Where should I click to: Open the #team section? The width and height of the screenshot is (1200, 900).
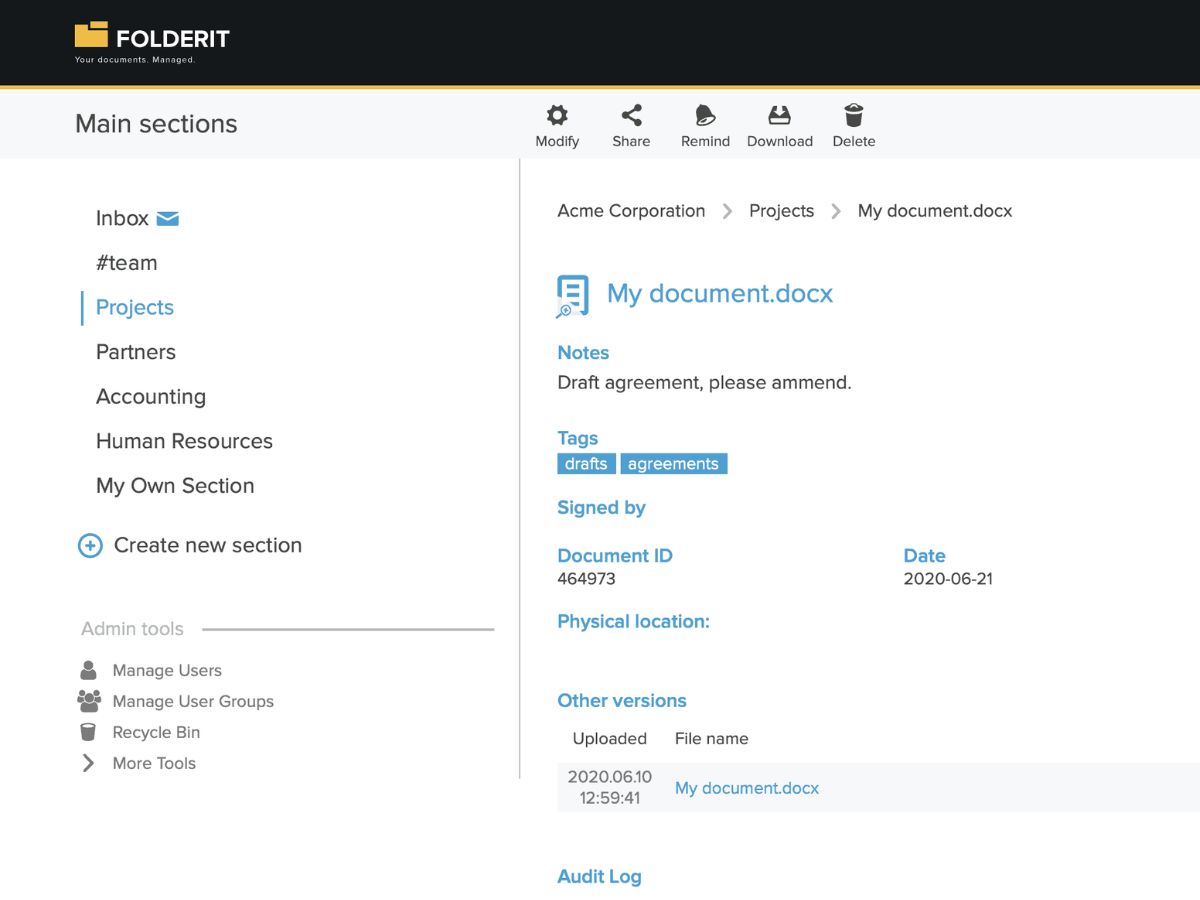click(x=126, y=263)
